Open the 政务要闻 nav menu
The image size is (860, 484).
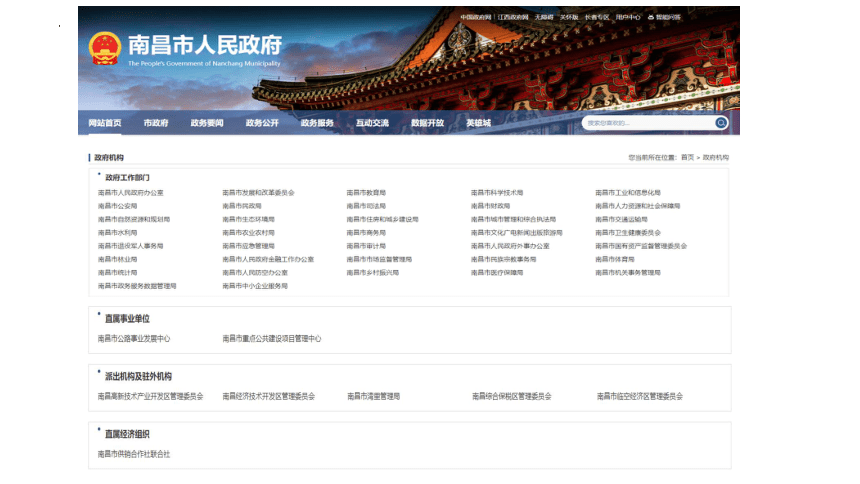pyautogui.click(x=207, y=123)
